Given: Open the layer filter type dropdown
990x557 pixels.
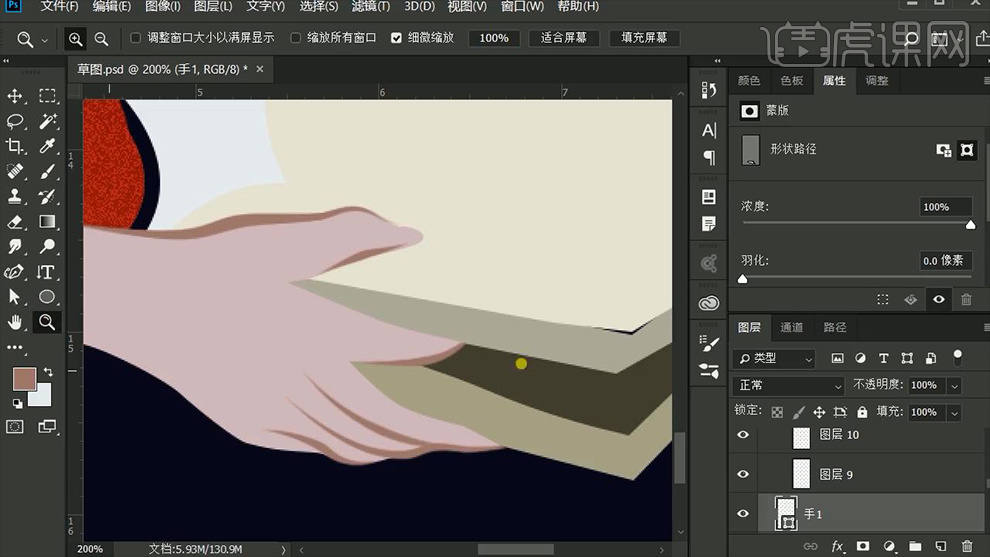Looking at the screenshot, I should [x=774, y=359].
